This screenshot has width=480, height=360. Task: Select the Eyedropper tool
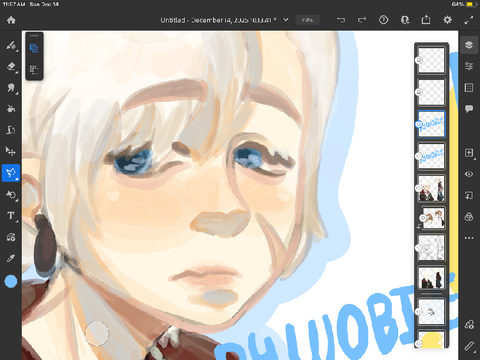(11, 258)
